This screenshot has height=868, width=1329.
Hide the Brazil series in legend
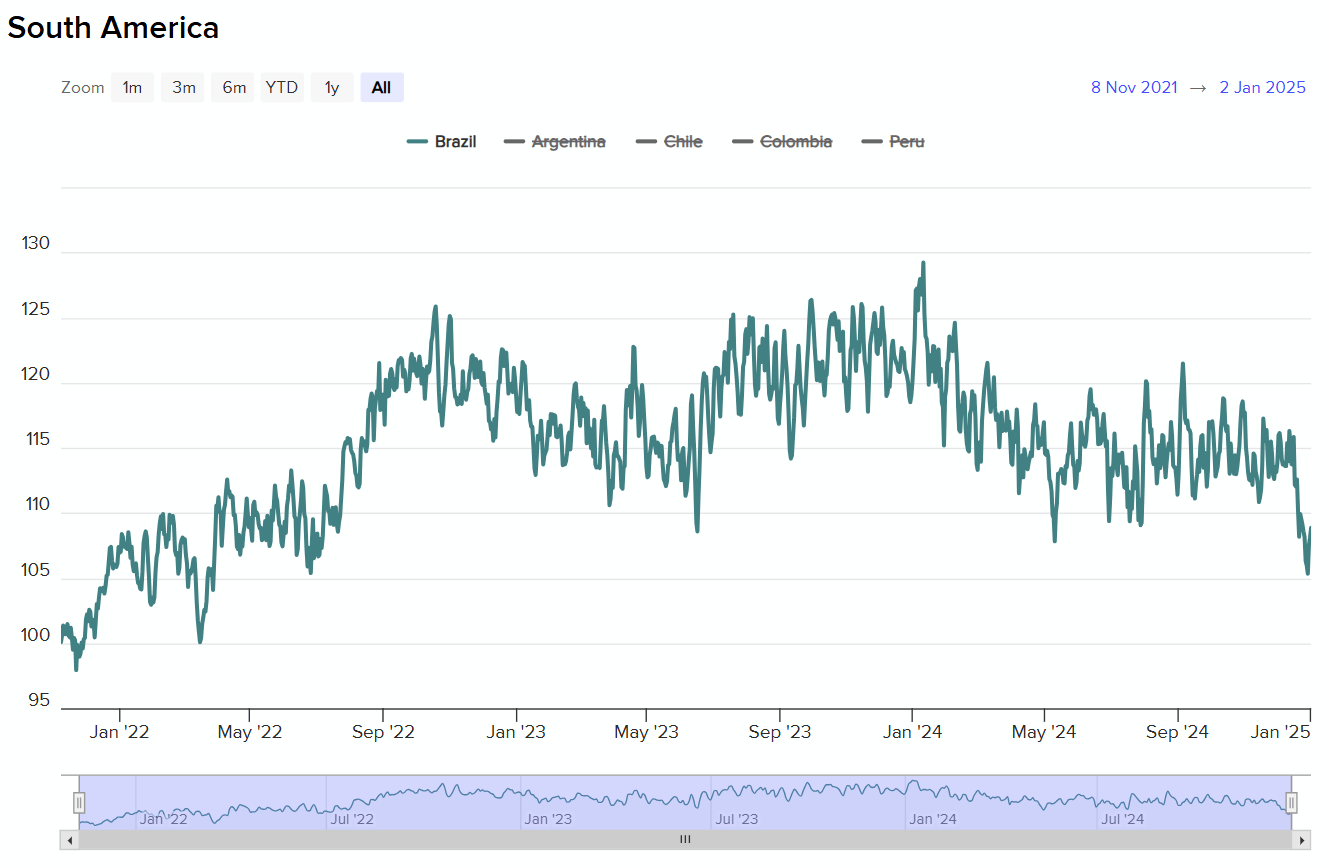[442, 142]
